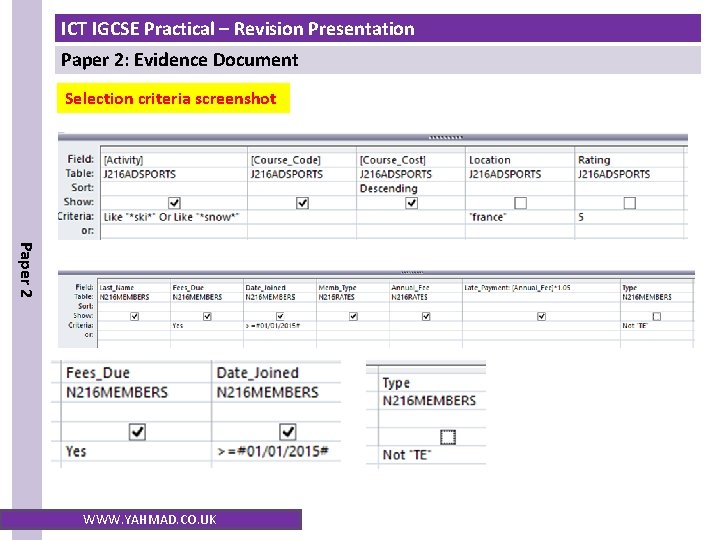Toggle the Show checkbox for [Course_Code]
The width and height of the screenshot is (720, 540).
303,202
